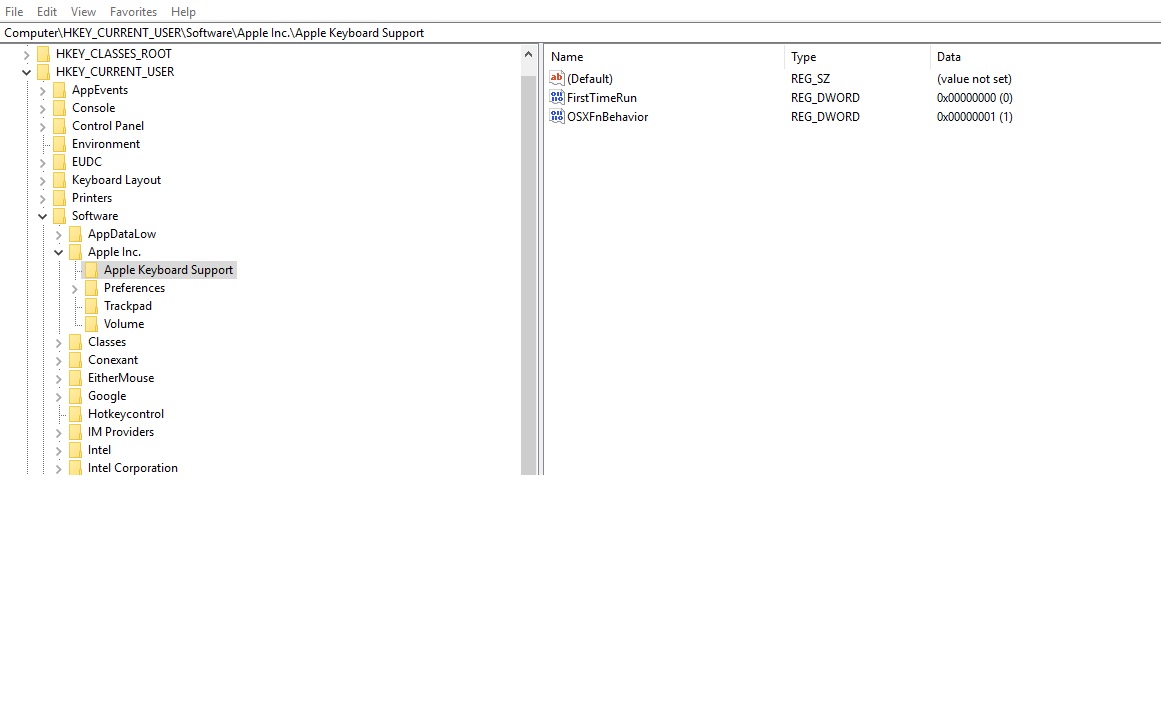Select the Trackpad key label
The image size is (1161, 720).
[127, 306]
